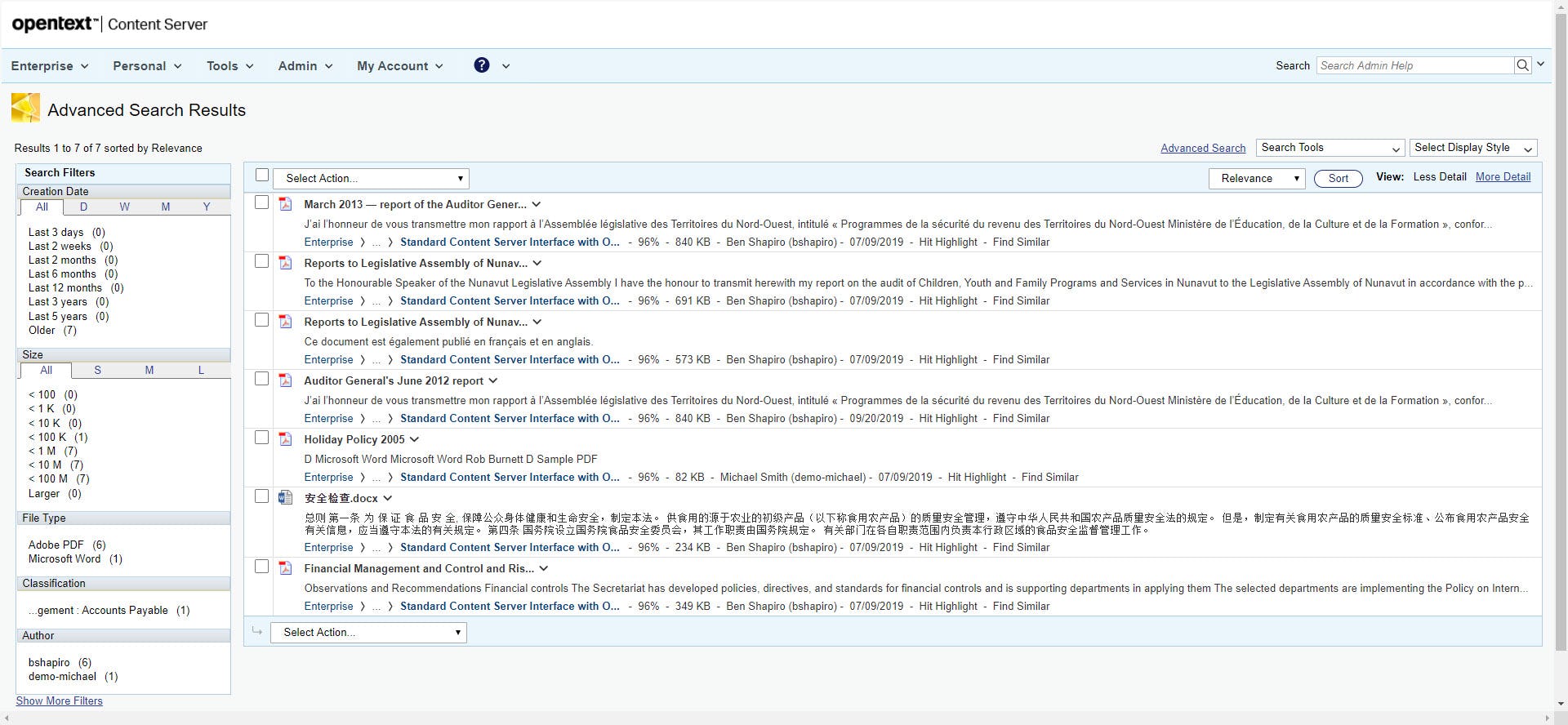
Task: Open Hit Highlight for Holiday Policy 2005
Action: [977, 478]
